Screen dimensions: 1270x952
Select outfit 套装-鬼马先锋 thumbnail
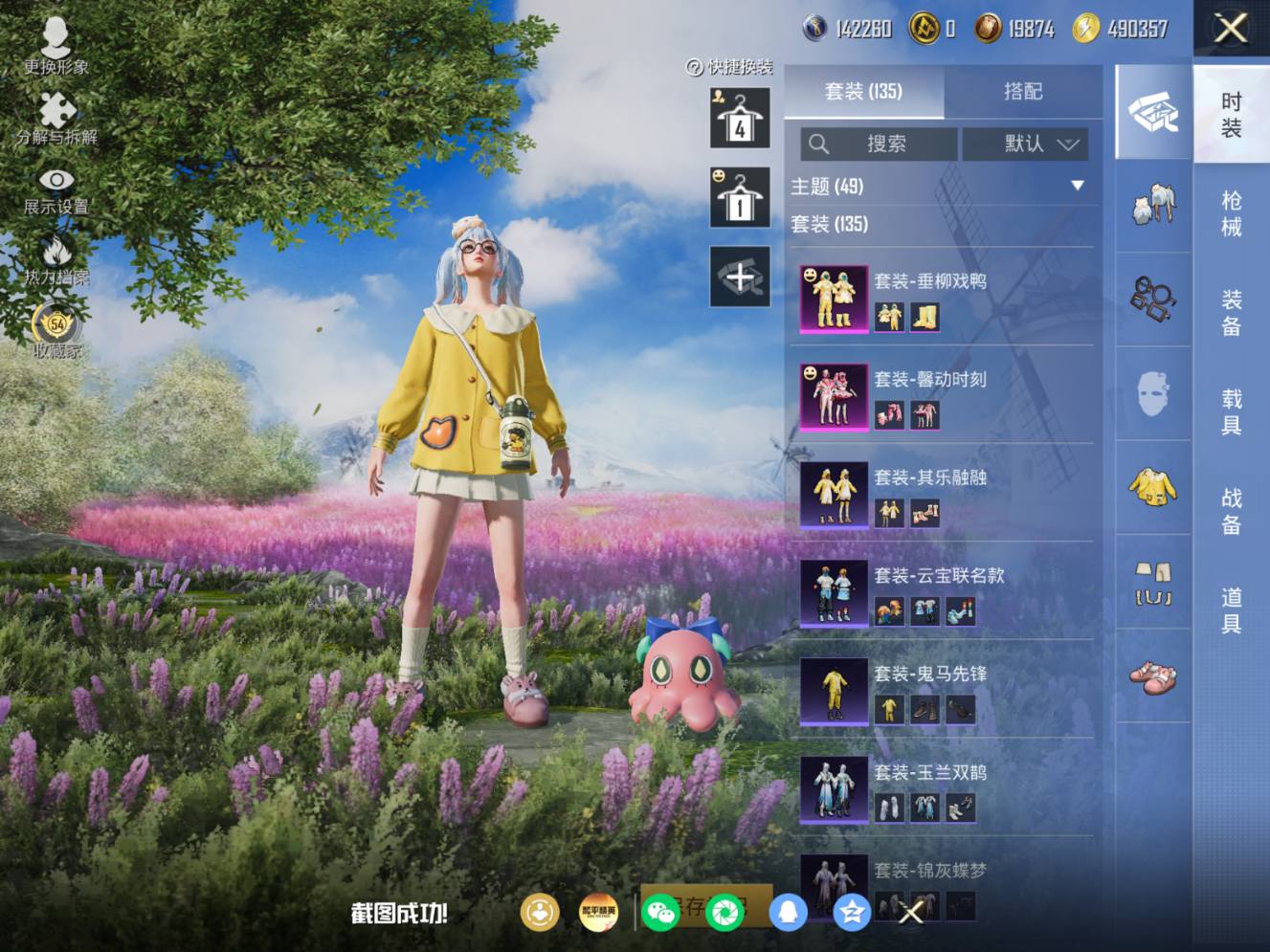tap(834, 692)
